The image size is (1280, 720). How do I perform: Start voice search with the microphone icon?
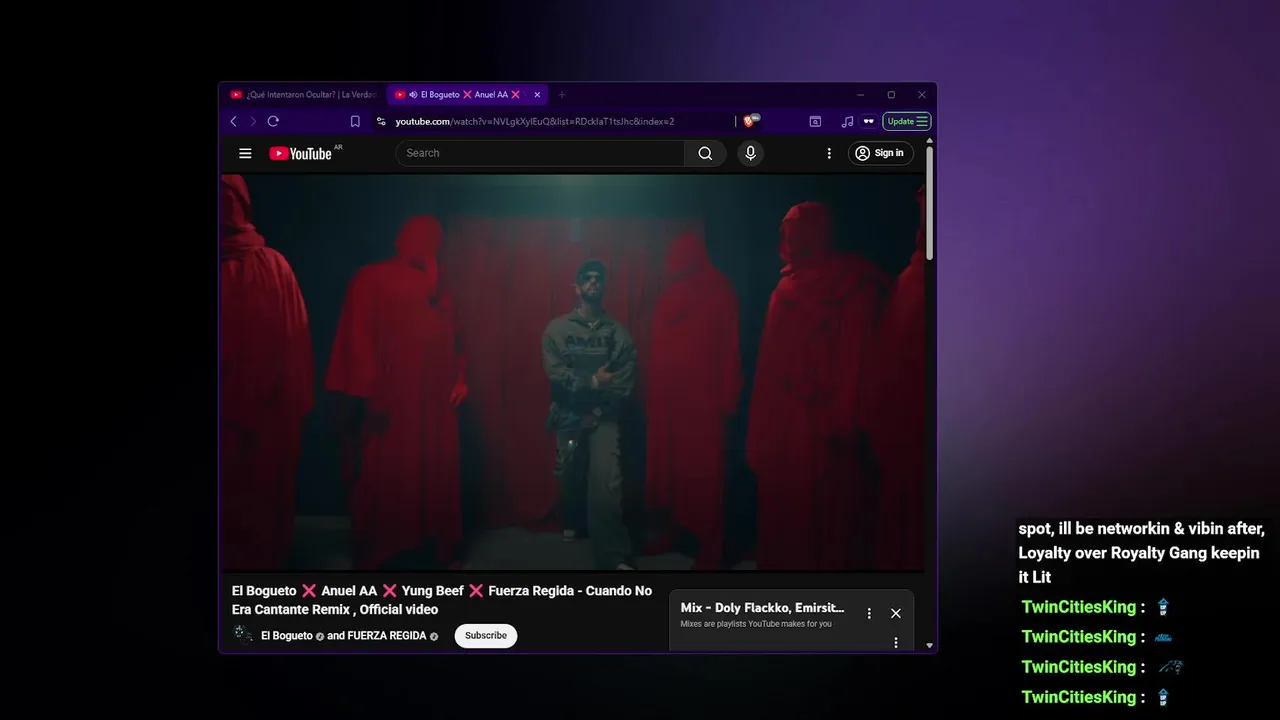(750, 153)
